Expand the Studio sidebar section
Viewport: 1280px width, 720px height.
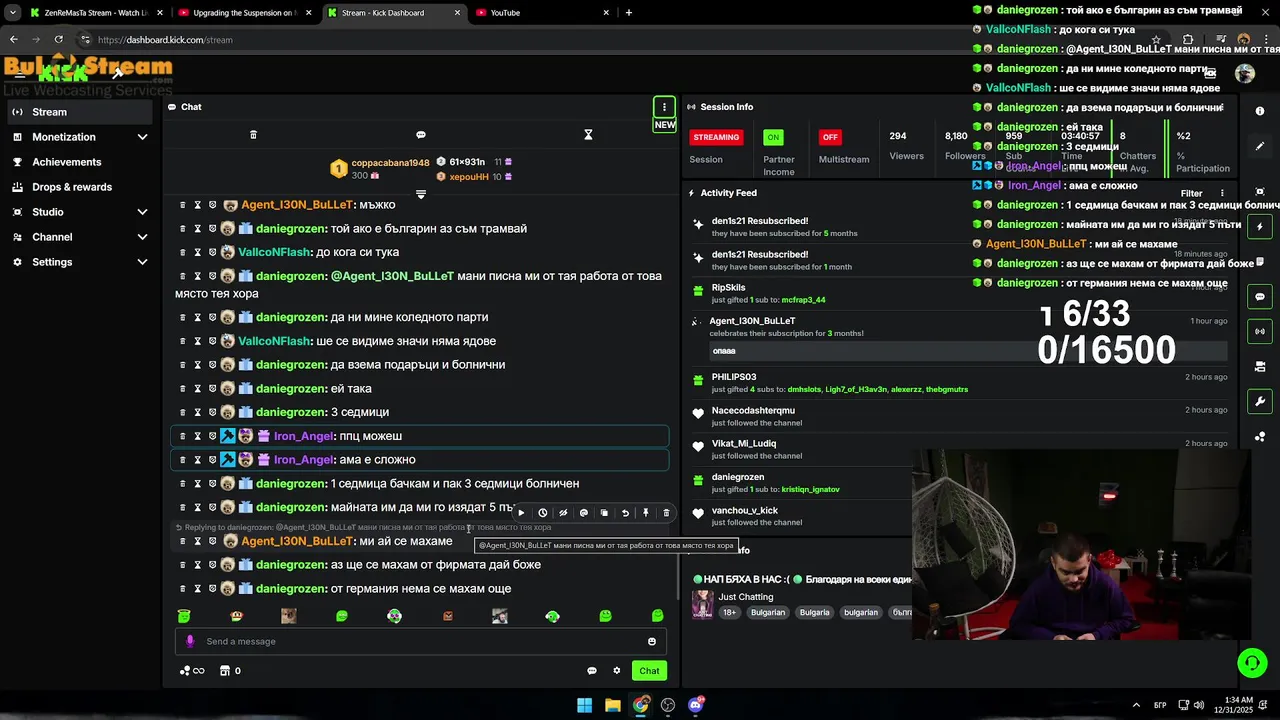pyautogui.click(x=81, y=212)
